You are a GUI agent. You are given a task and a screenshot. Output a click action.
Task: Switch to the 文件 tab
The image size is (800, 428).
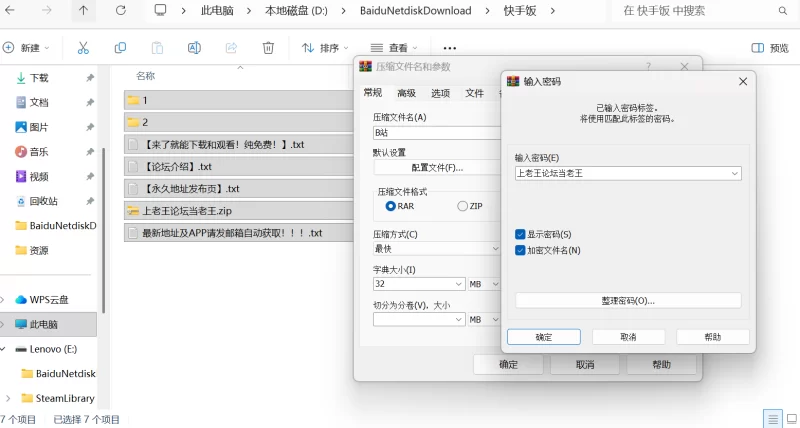pos(474,93)
